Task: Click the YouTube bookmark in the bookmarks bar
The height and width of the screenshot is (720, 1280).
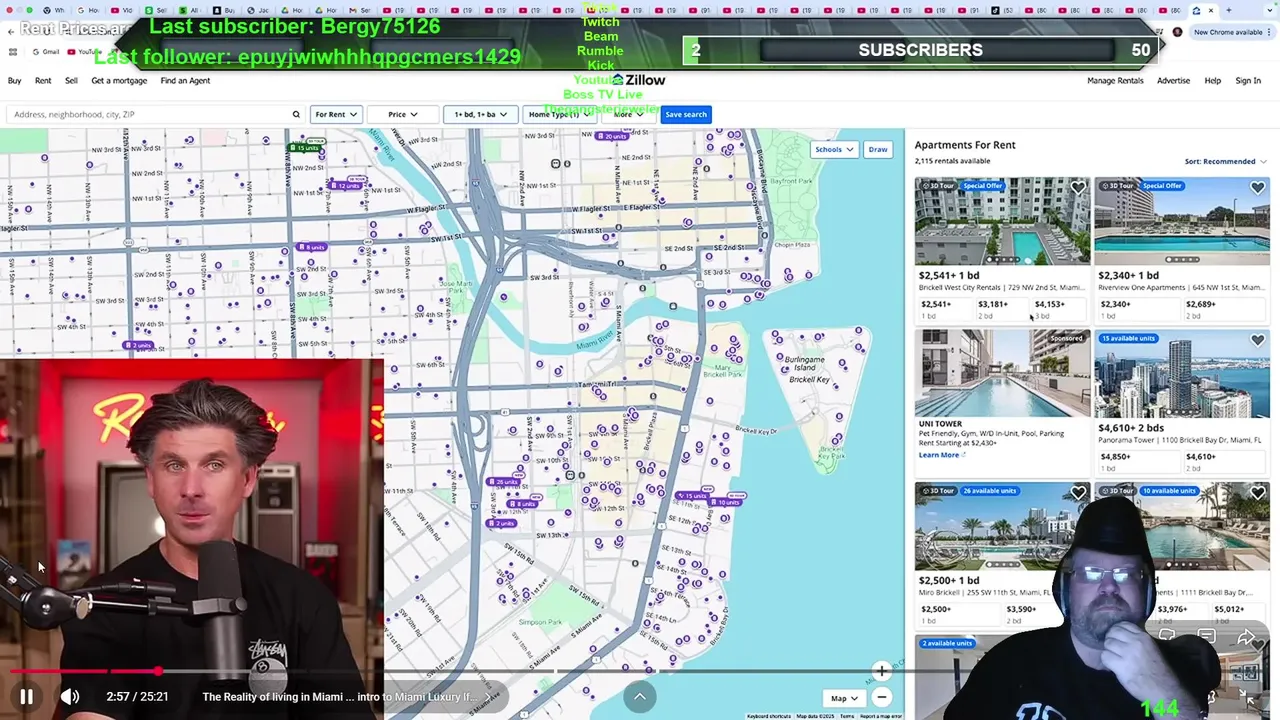Action: 82,52
